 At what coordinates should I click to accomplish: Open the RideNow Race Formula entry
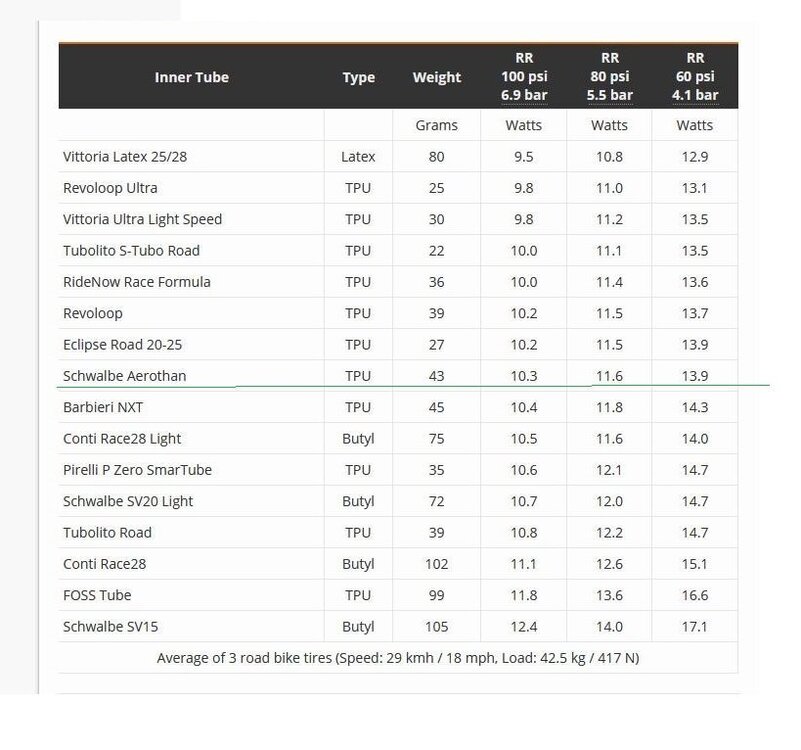click(x=136, y=282)
